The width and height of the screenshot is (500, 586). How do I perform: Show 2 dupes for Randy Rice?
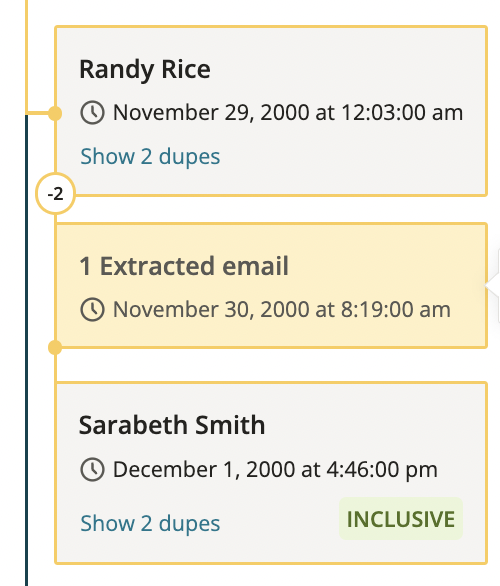point(150,156)
